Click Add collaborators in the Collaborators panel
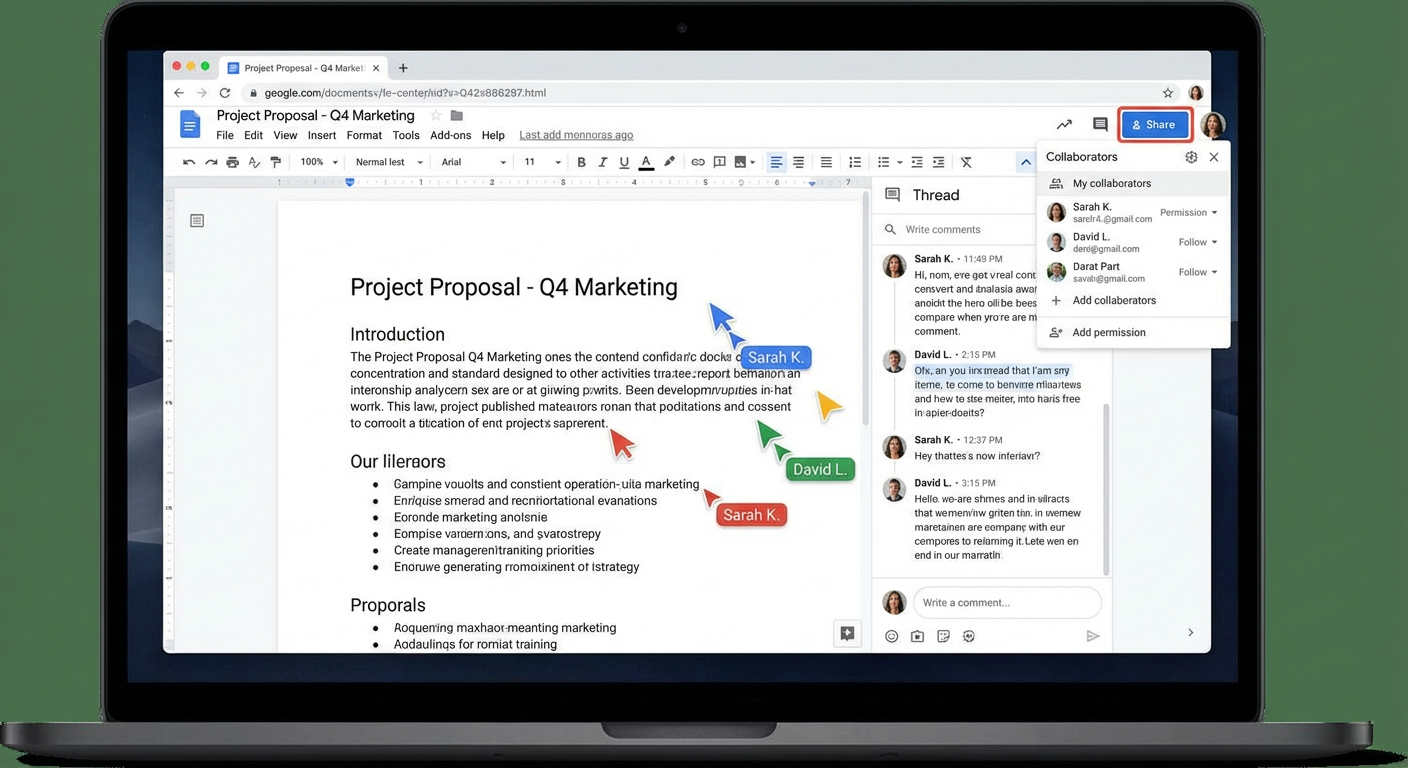The image size is (1408, 768). click(x=1114, y=299)
